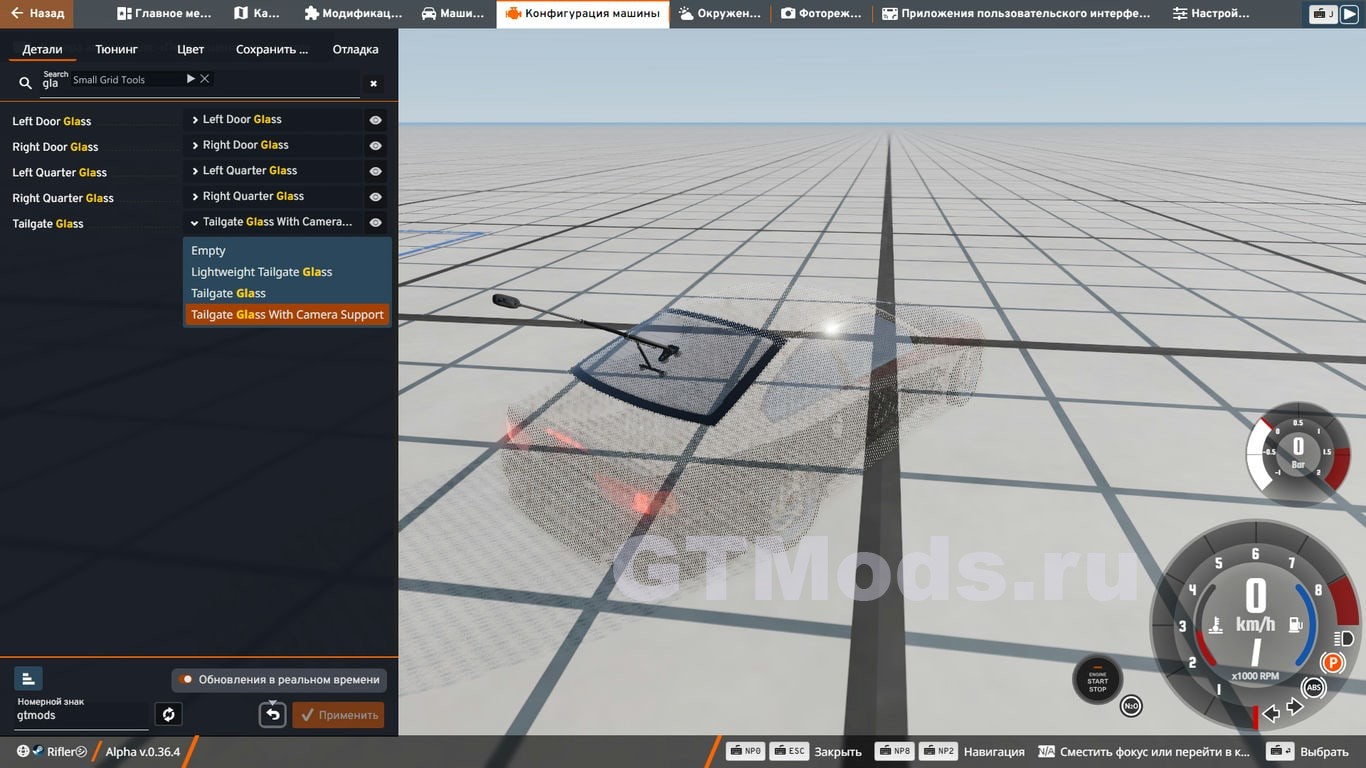
Task: Collapse the Tailgate Glass dropdown chevron
Action: pyautogui.click(x=195, y=222)
